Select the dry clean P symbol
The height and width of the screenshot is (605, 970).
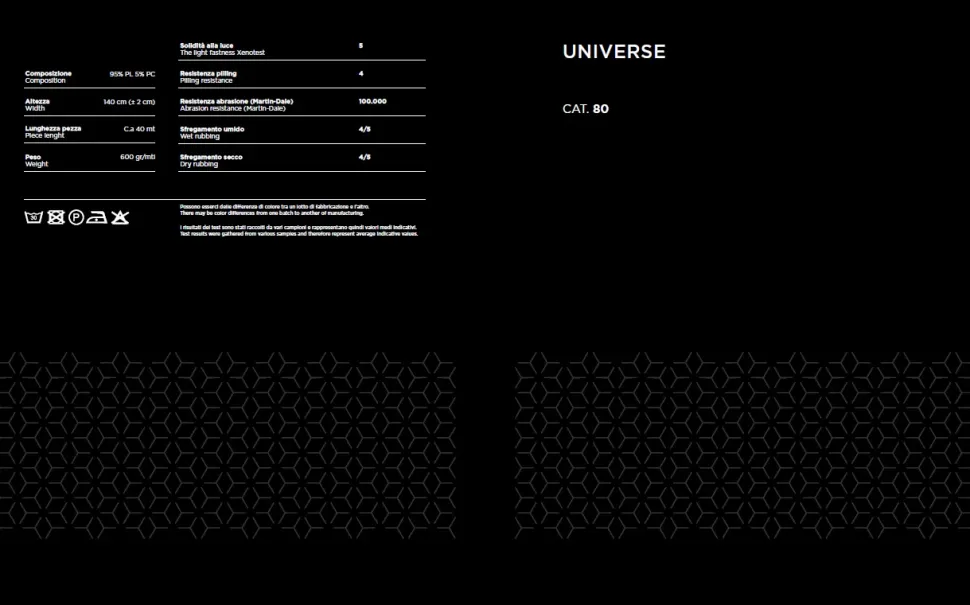pos(76,216)
